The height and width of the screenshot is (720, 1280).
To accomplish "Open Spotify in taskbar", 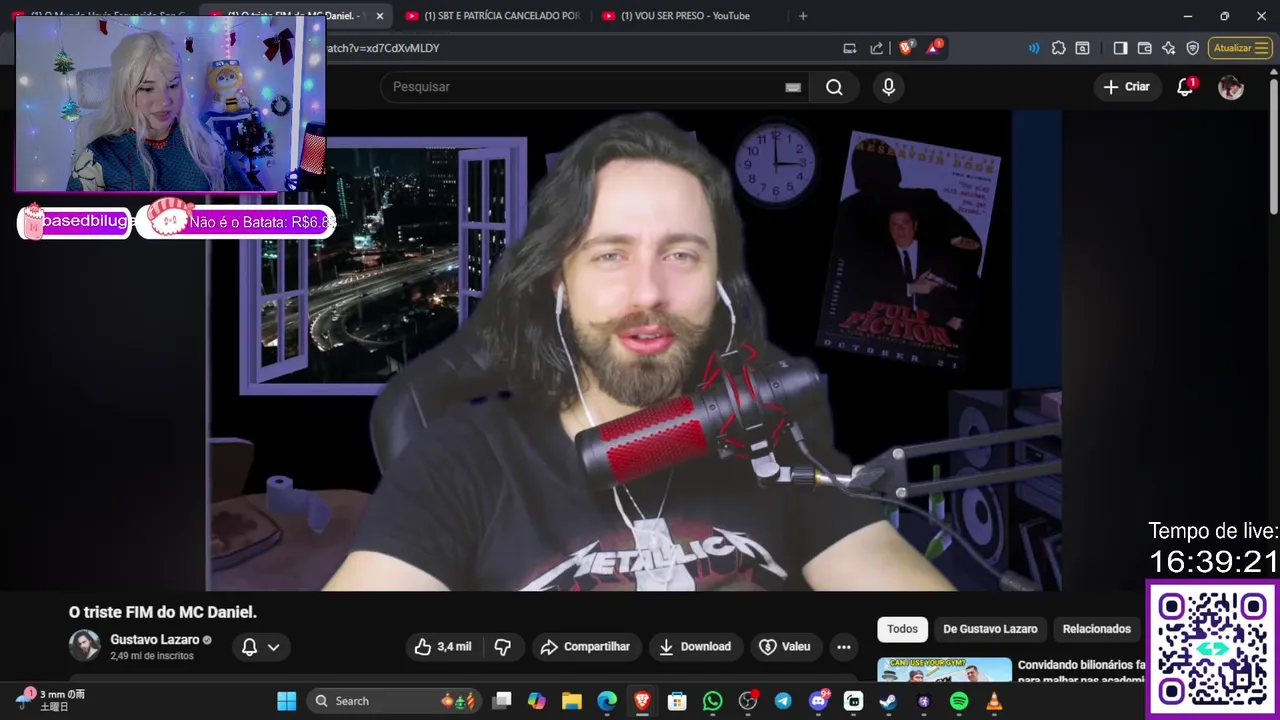I will click(959, 701).
